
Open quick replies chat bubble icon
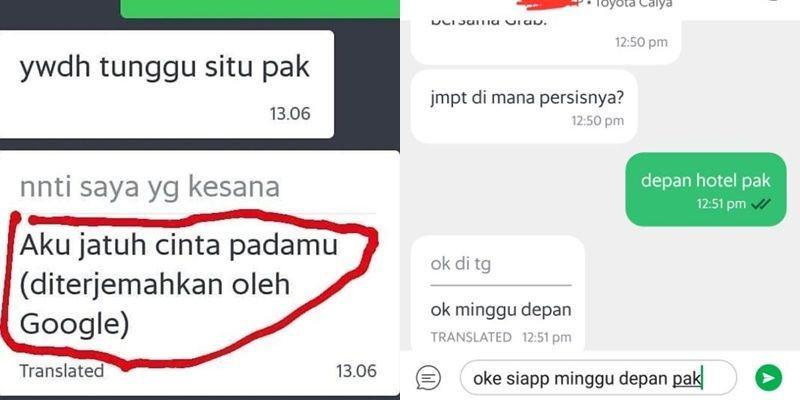[x=429, y=378]
